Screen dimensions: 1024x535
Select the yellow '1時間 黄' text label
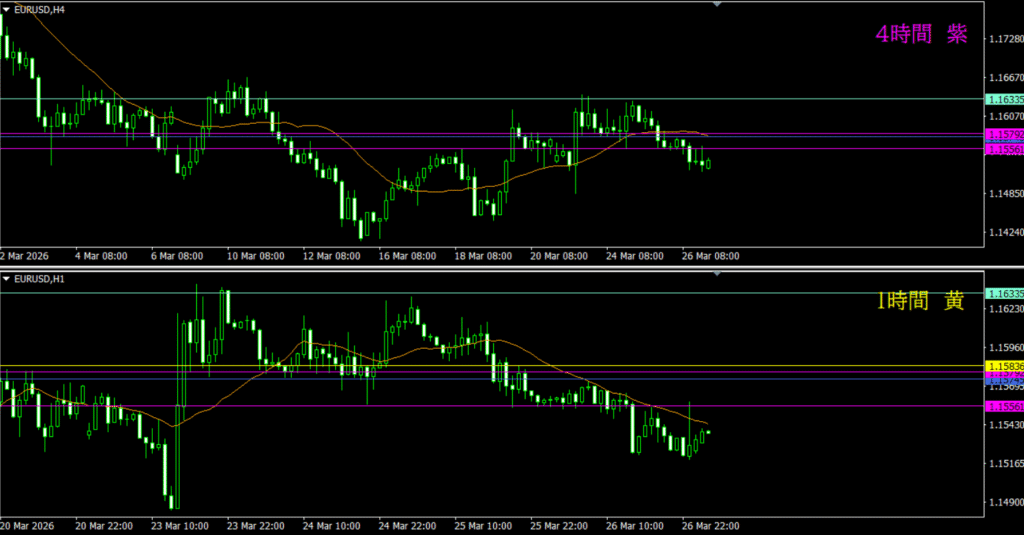point(921,300)
